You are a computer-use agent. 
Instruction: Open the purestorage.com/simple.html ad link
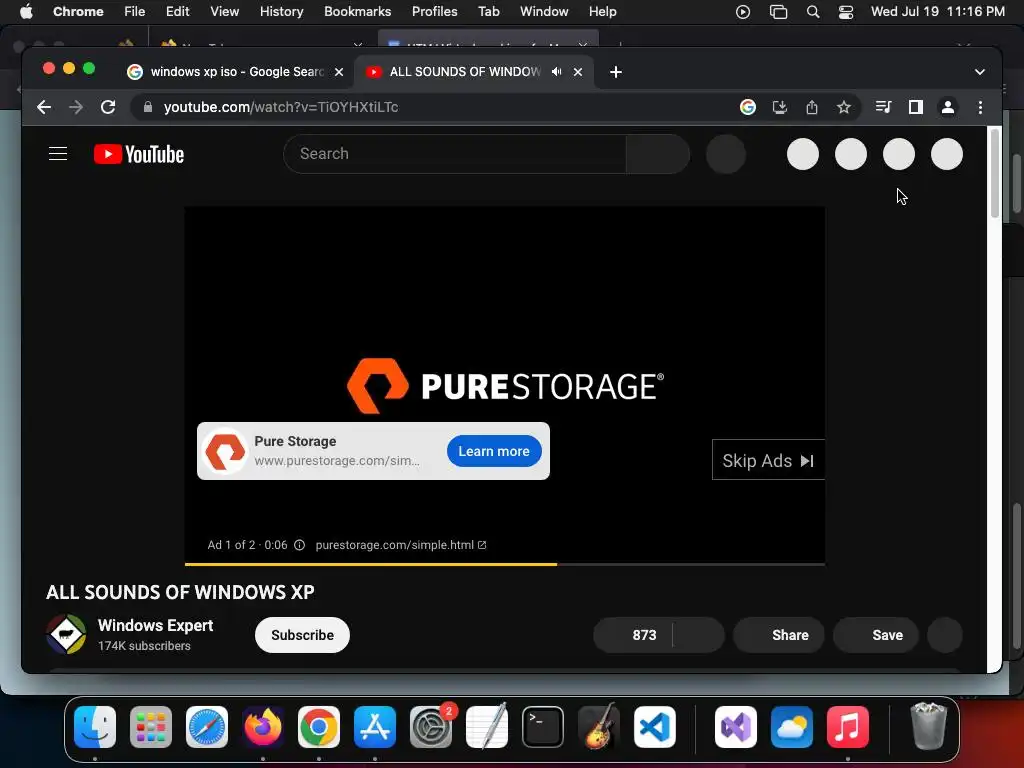[x=400, y=545]
